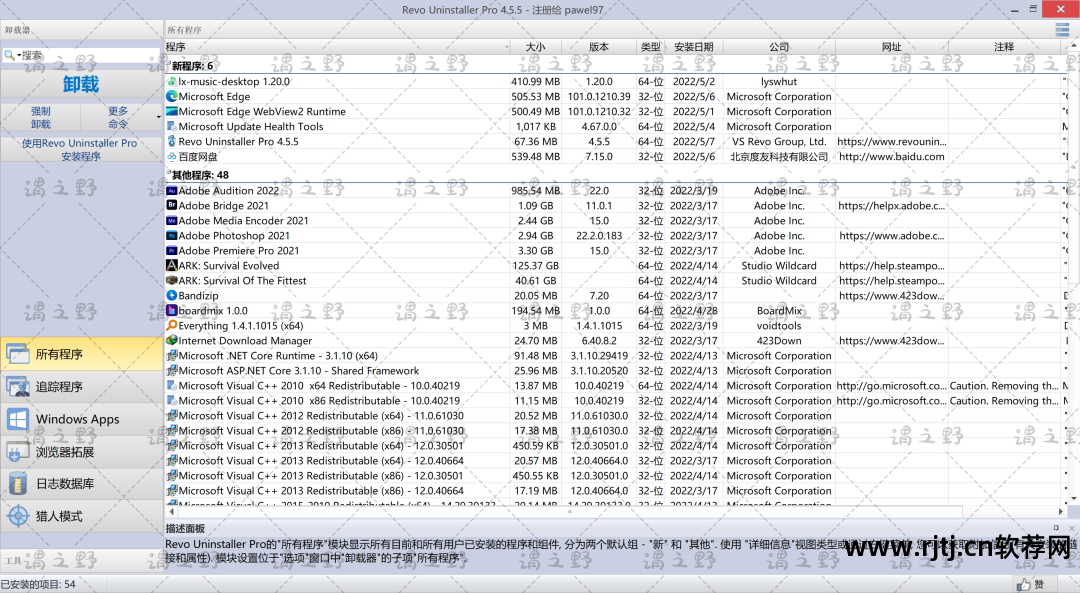This screenshot has width=1080, height=593.
Task: Open the hamburger menu at top right
Action: [x=1061, y=30]
